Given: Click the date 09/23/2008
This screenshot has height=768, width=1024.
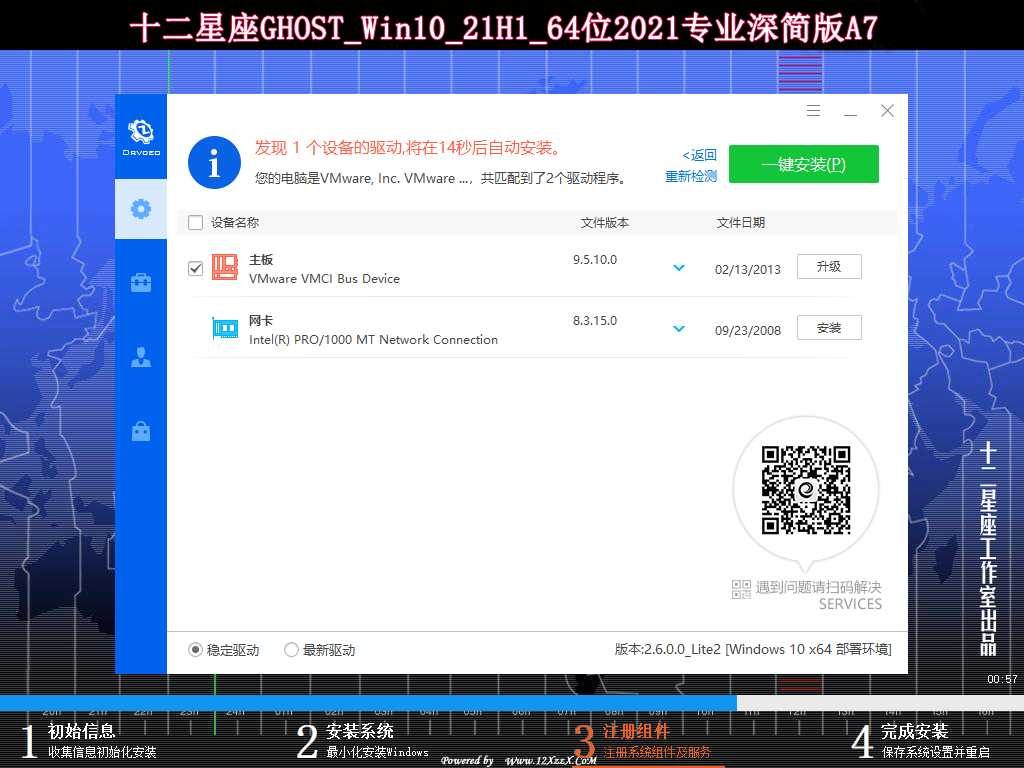Looking at the screenshot, I should pyautogui.click(x=748, y=330).
